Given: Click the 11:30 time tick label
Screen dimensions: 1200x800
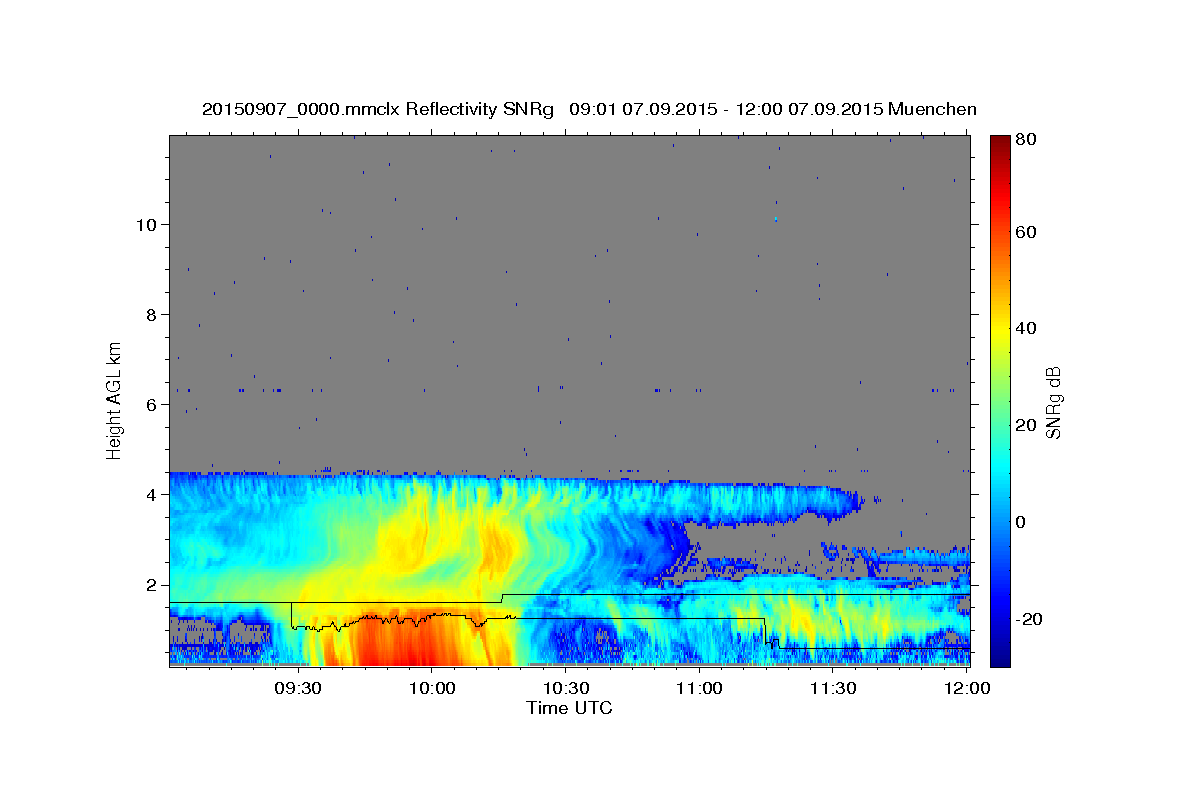Looking at the screenshot, I should pos(833,689).
